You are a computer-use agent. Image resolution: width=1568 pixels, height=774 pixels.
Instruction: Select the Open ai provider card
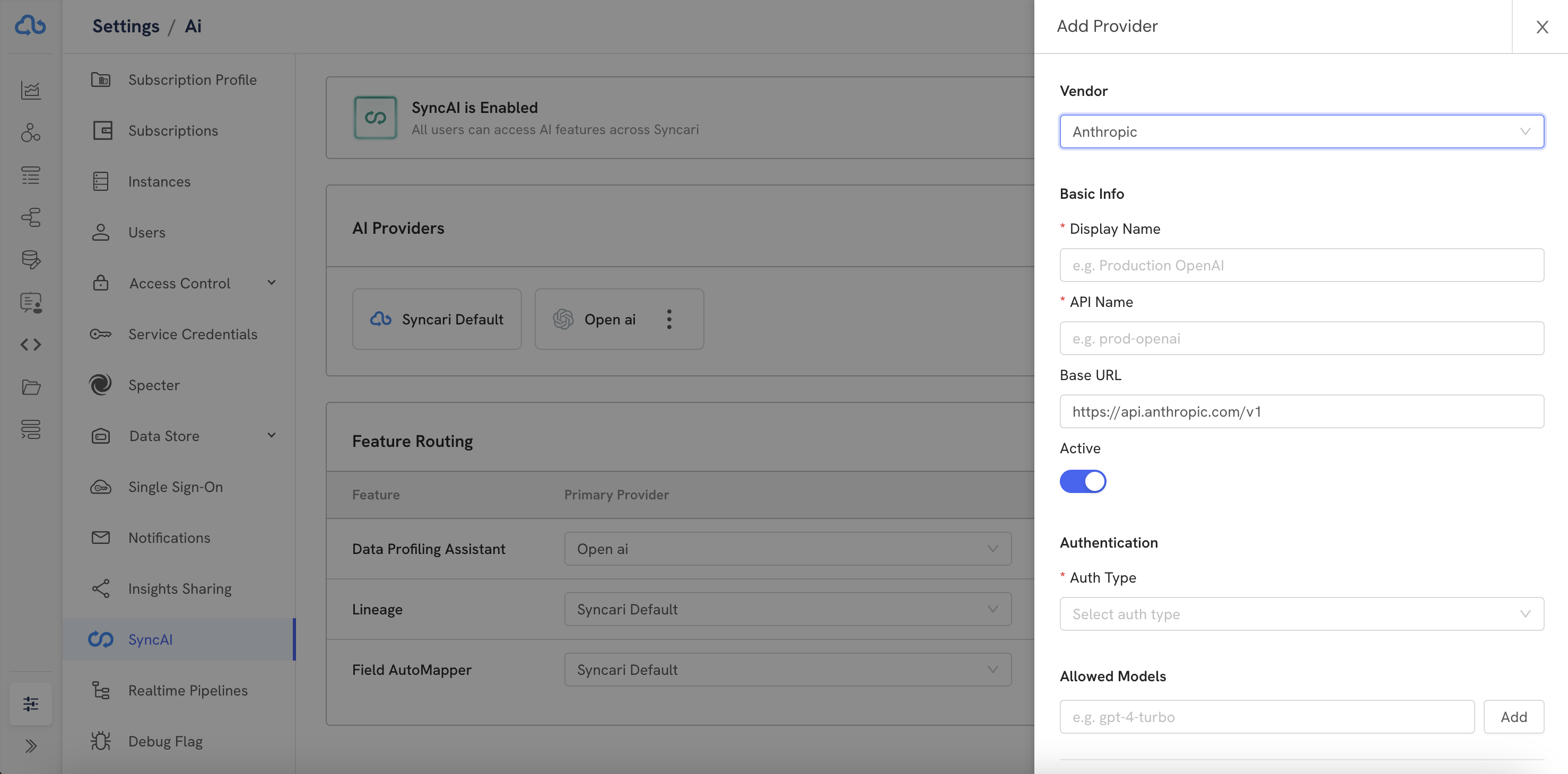click(x=619, y=320)
